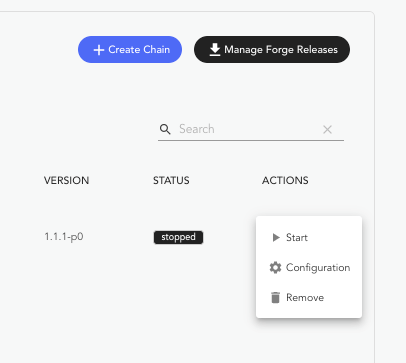Click the trash can icon beside Remove
406x363 pixels.
[275, 297]
